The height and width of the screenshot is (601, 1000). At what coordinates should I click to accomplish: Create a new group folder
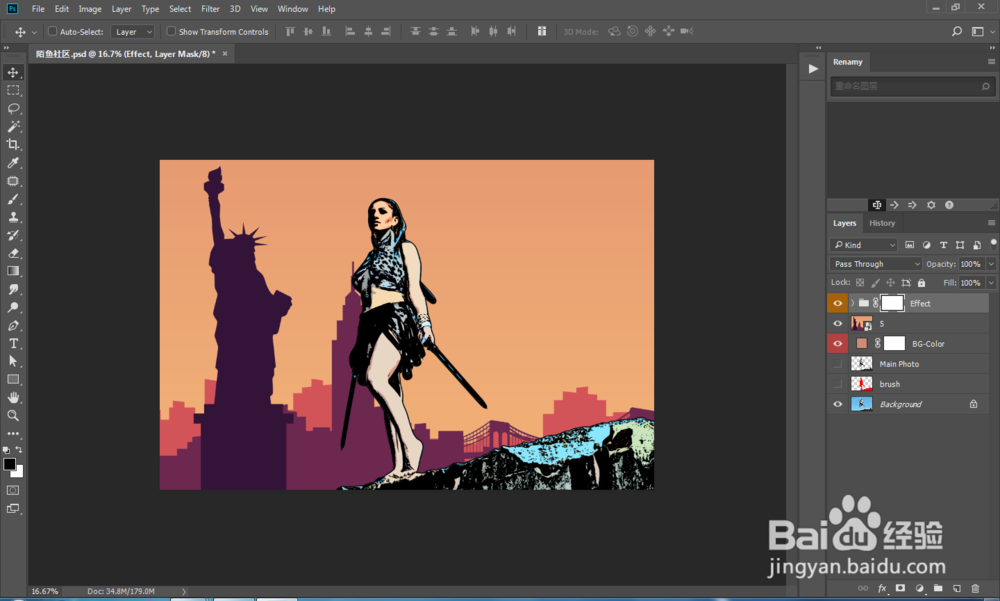pos(938,588)
